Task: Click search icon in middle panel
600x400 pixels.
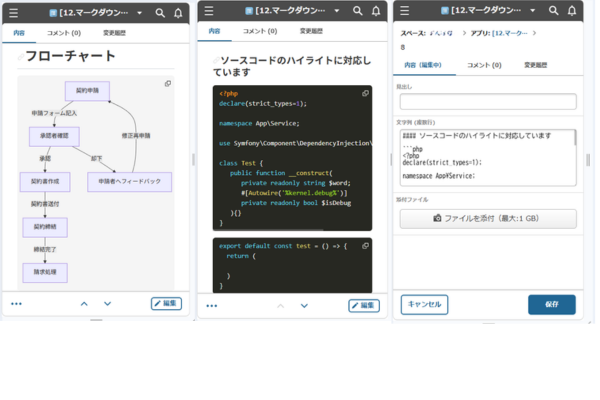Action: 357,11
